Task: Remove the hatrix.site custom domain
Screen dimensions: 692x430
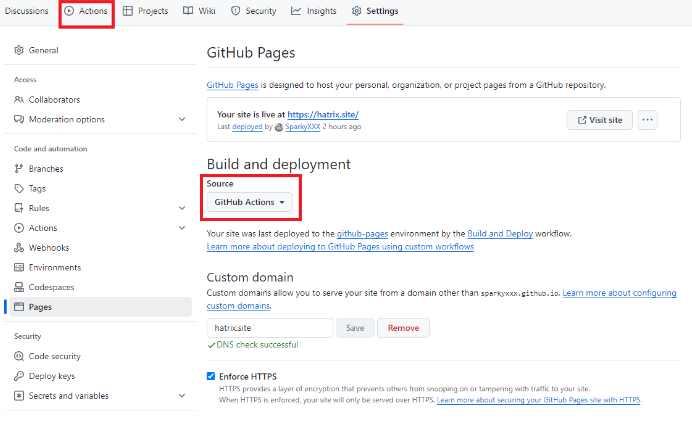Action: tap(403, 328)
